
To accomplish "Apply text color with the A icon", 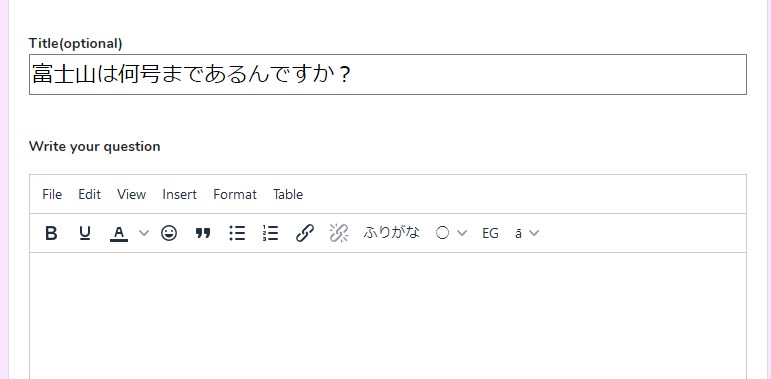I will coord(119,233).
